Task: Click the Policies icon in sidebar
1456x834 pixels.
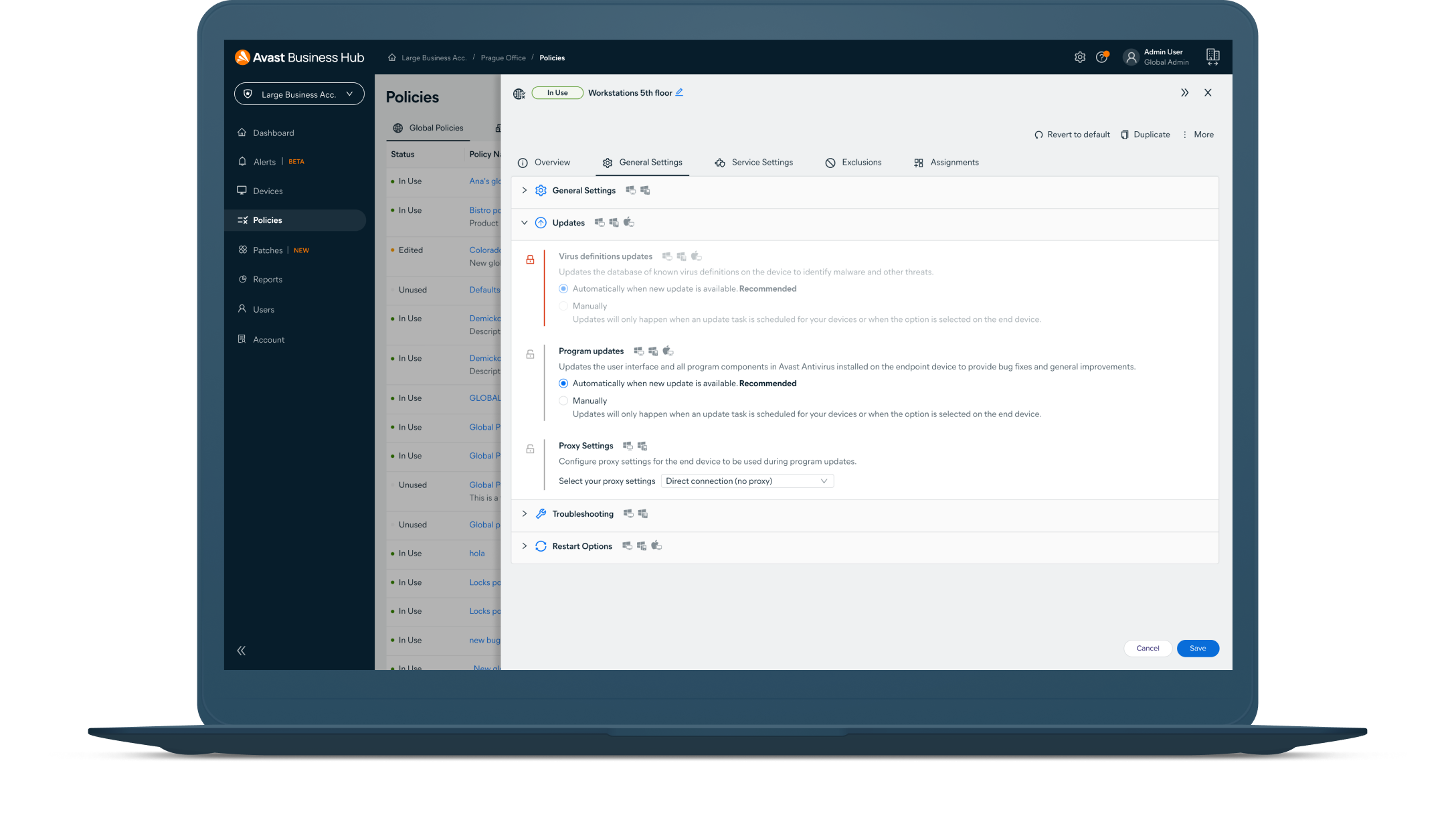Action: 243,220
